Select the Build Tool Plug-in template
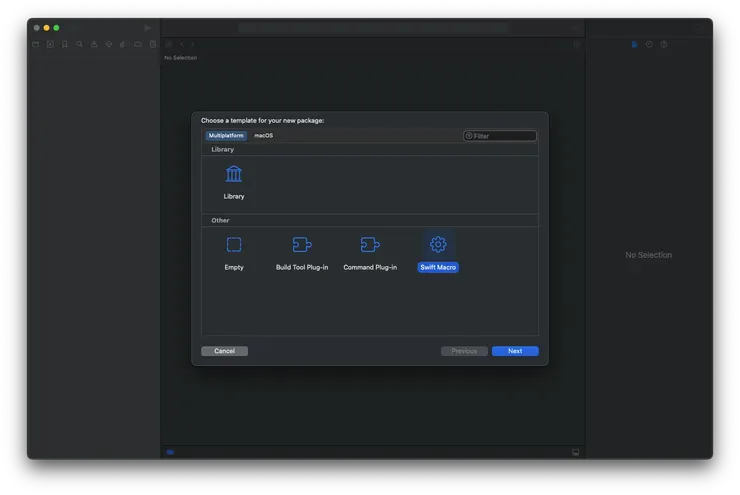Image resolution: width=740 pixels, height=495 pixels. click(x=302, y=244)
